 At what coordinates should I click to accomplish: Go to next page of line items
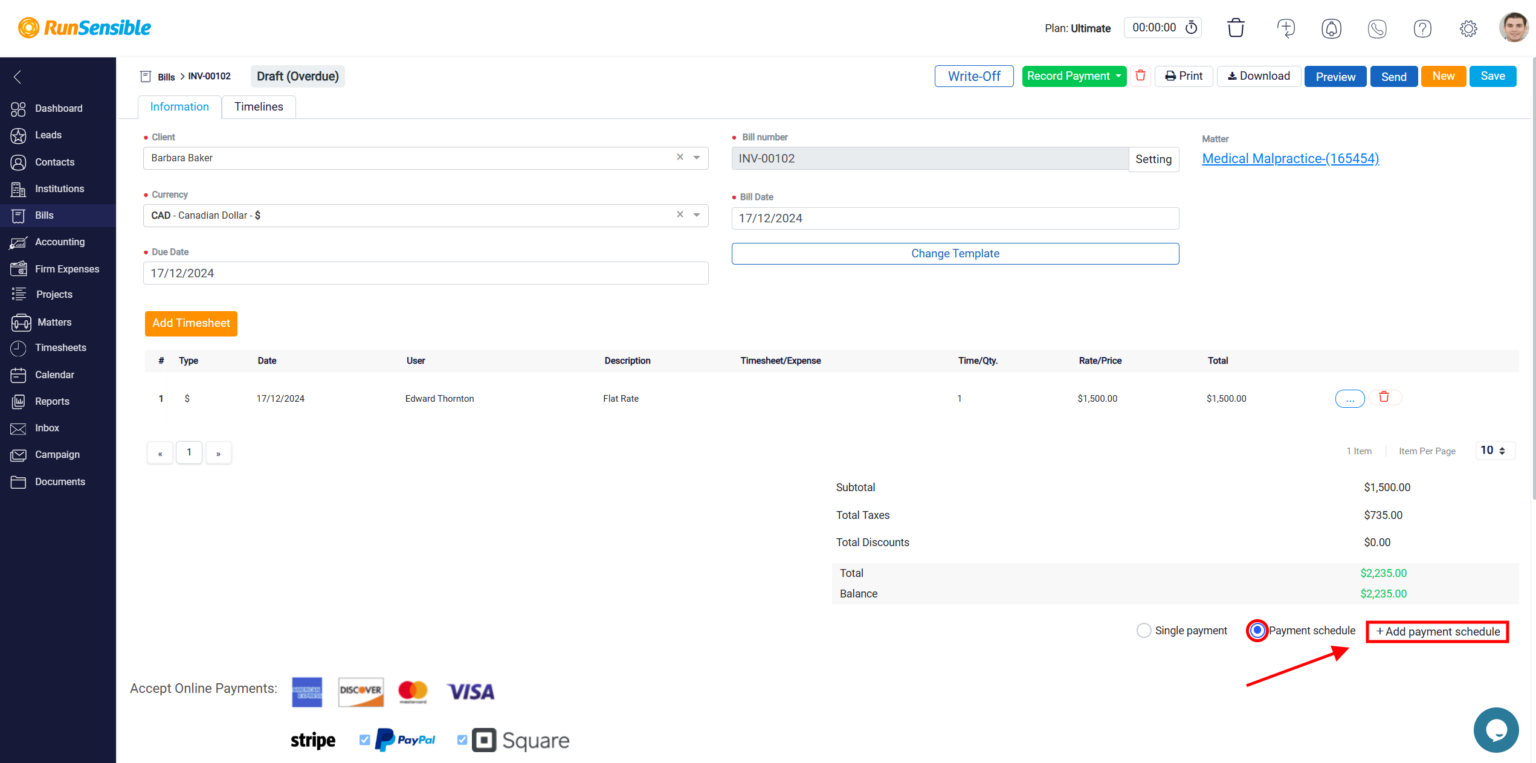[218, 453]
